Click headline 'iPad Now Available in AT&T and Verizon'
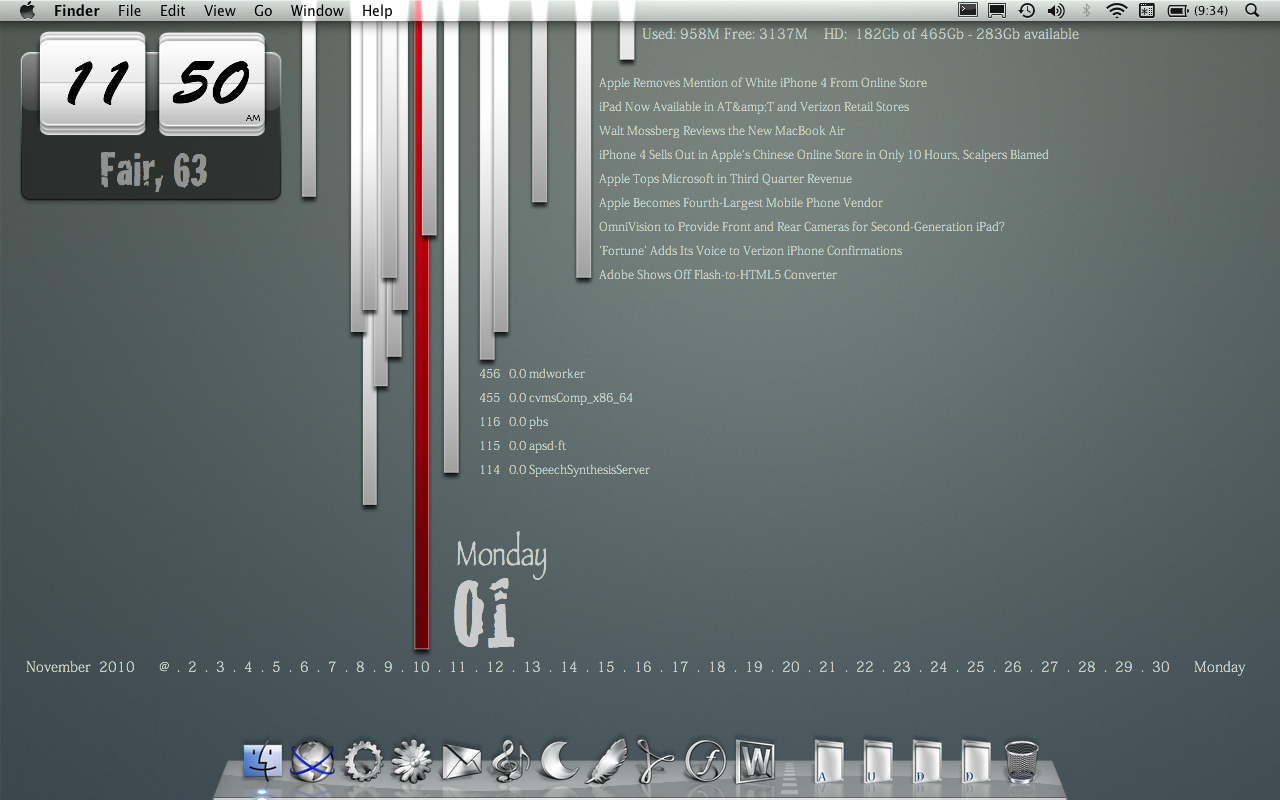 click(754, 107)
